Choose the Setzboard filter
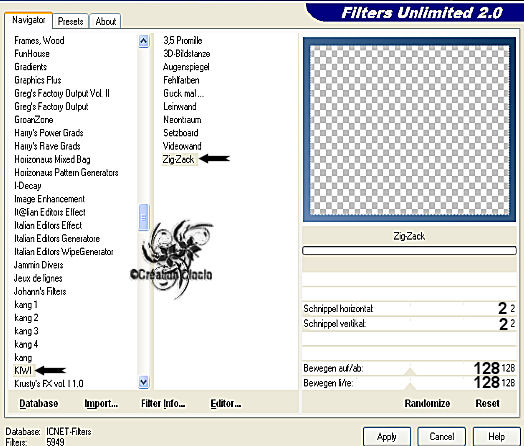This screenshot has width=524, height=446. [x=181, y=133]
